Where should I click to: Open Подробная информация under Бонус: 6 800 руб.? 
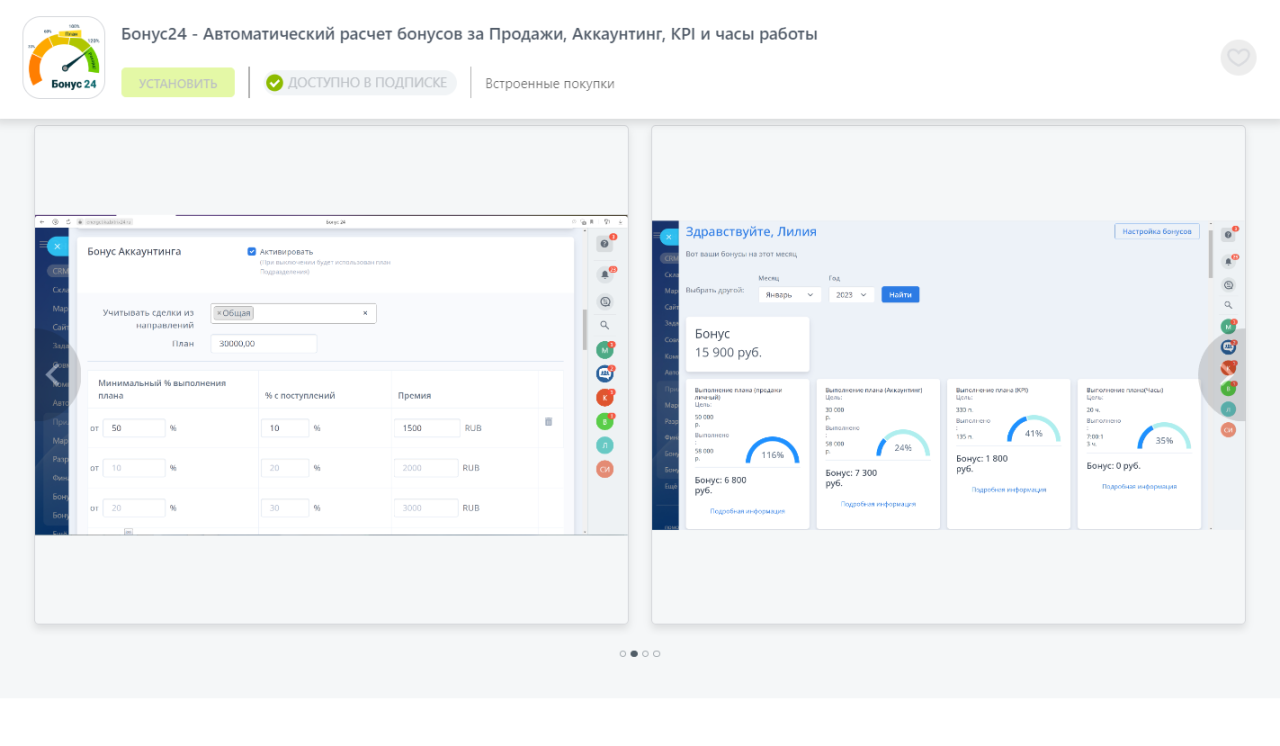click(747, 511)
